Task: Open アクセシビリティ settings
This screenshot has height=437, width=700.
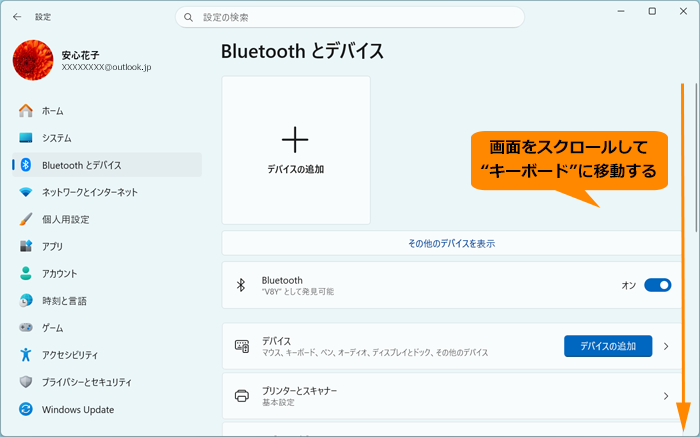Action: click(107, 355)
